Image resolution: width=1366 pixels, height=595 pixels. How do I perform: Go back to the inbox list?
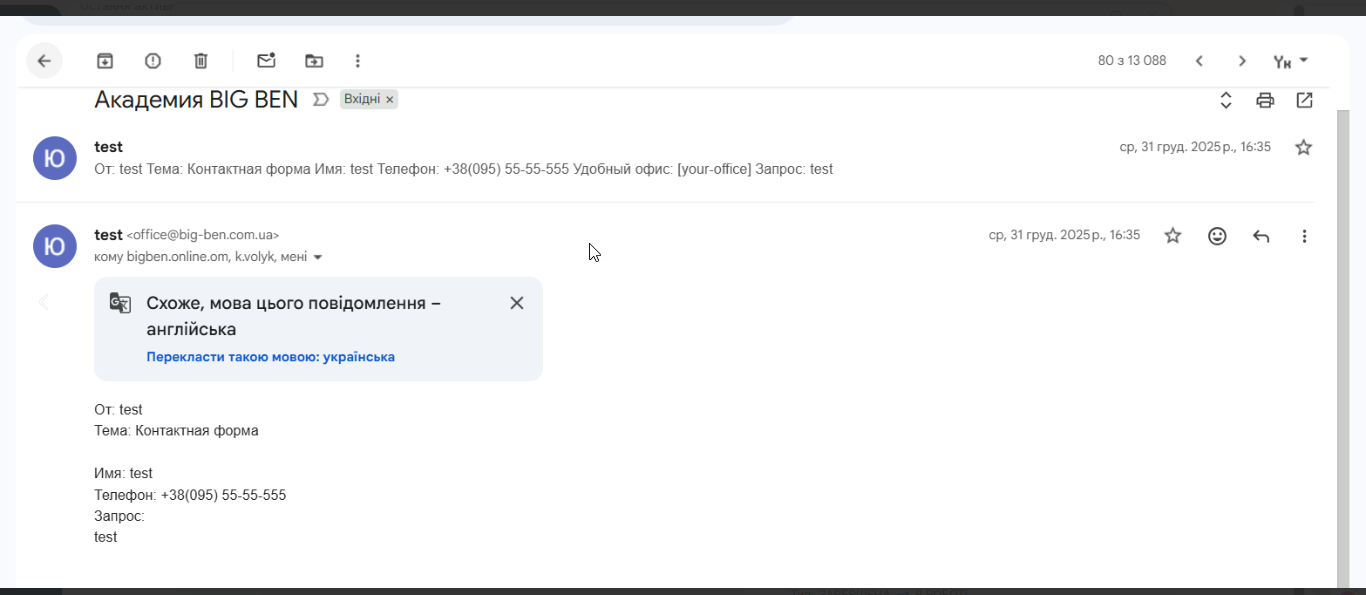[44, 61]
